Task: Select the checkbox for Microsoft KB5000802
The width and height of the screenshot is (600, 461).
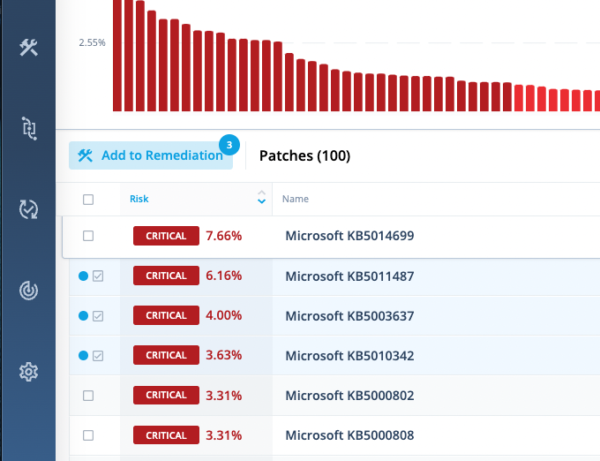Action: (88, 396)
